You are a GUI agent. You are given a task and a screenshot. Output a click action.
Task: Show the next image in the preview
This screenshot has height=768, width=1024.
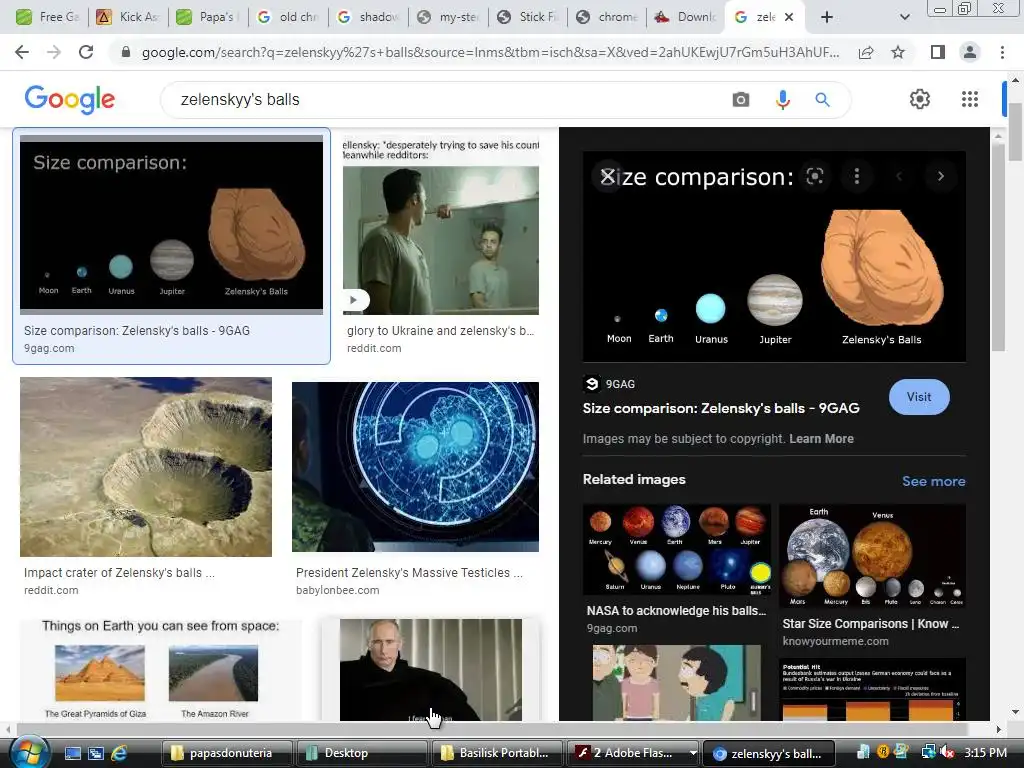coord(940,176)
